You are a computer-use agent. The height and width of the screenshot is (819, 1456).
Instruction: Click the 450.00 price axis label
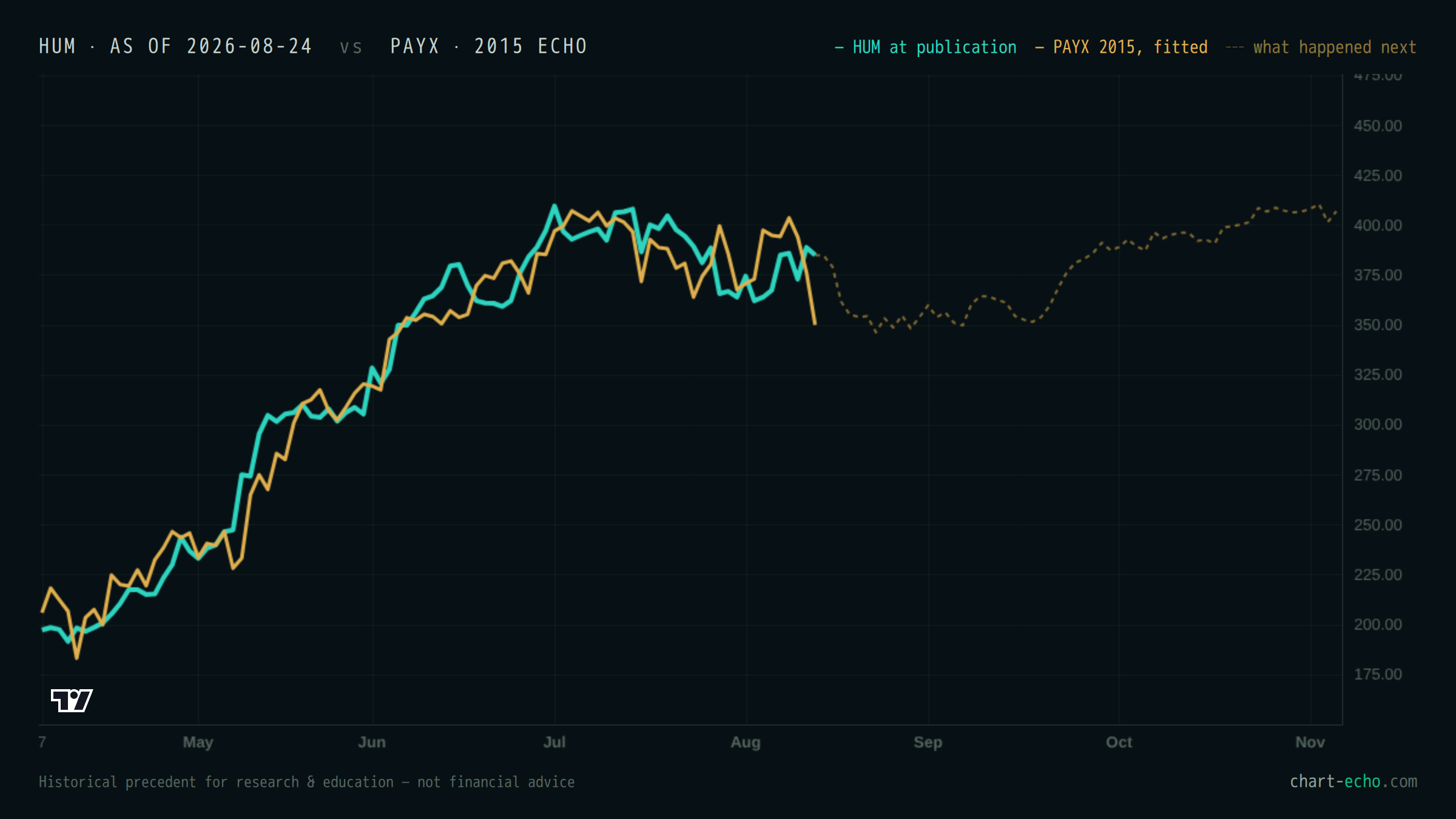1378,126
